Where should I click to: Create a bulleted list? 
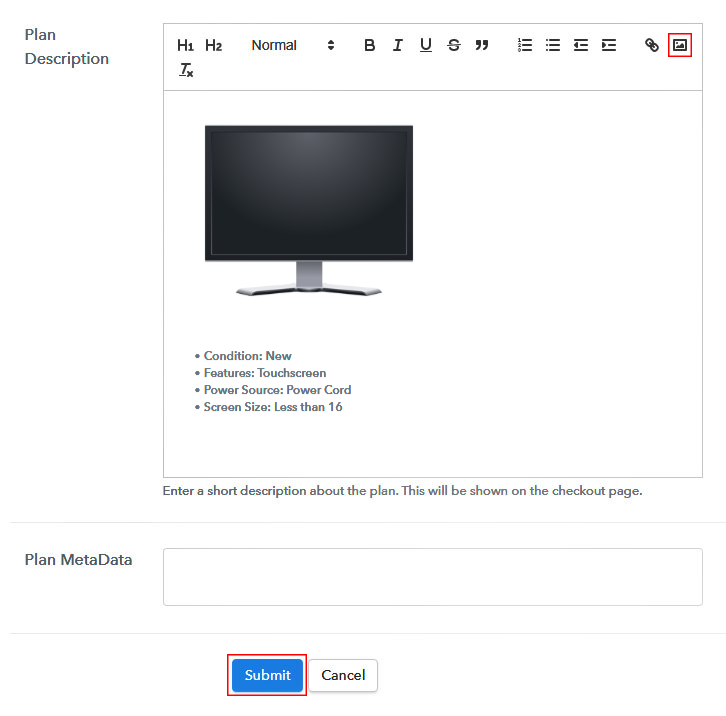click(x=553, y=45)
